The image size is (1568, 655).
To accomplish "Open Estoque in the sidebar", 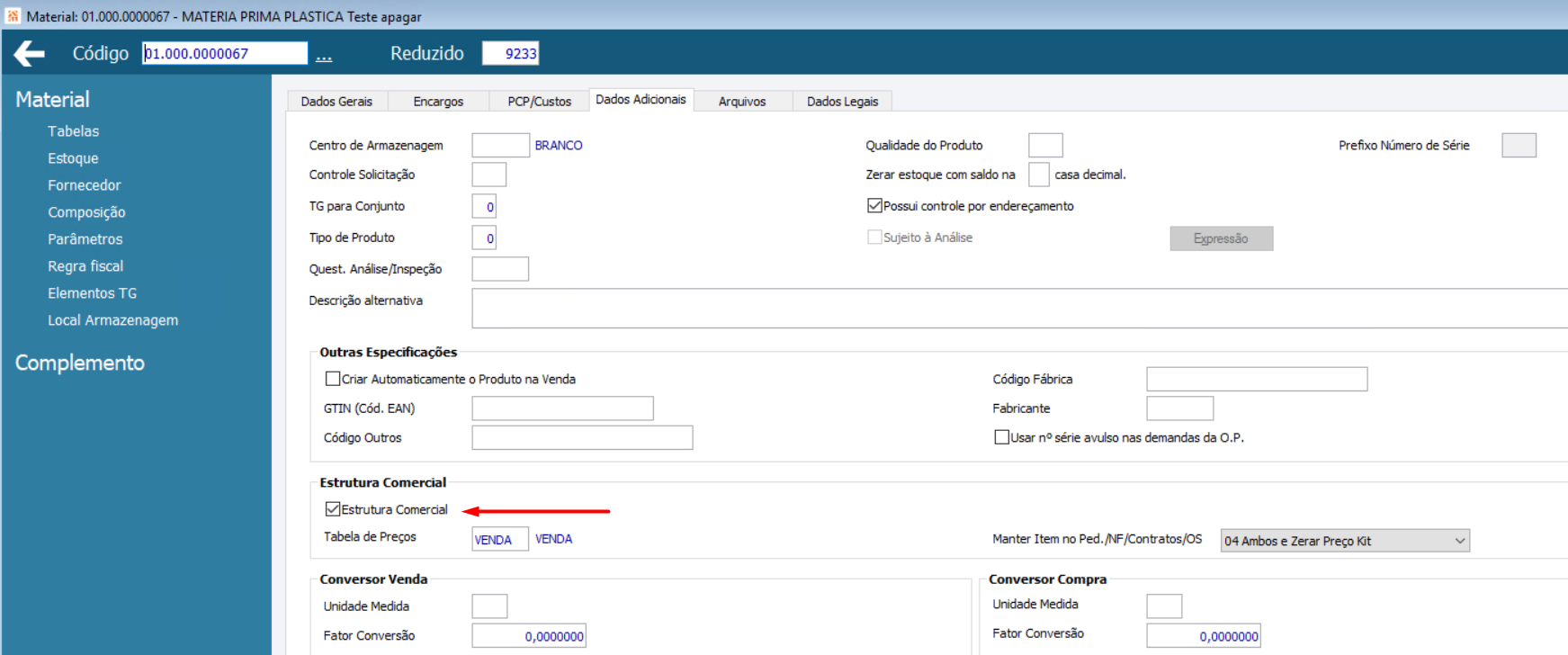I will (73, 158).
